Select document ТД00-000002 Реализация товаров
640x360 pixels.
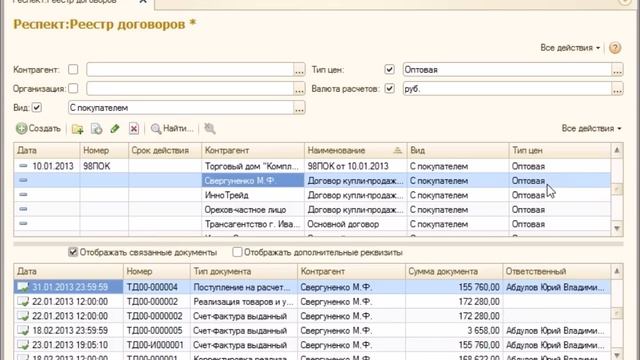pos(312,302)
